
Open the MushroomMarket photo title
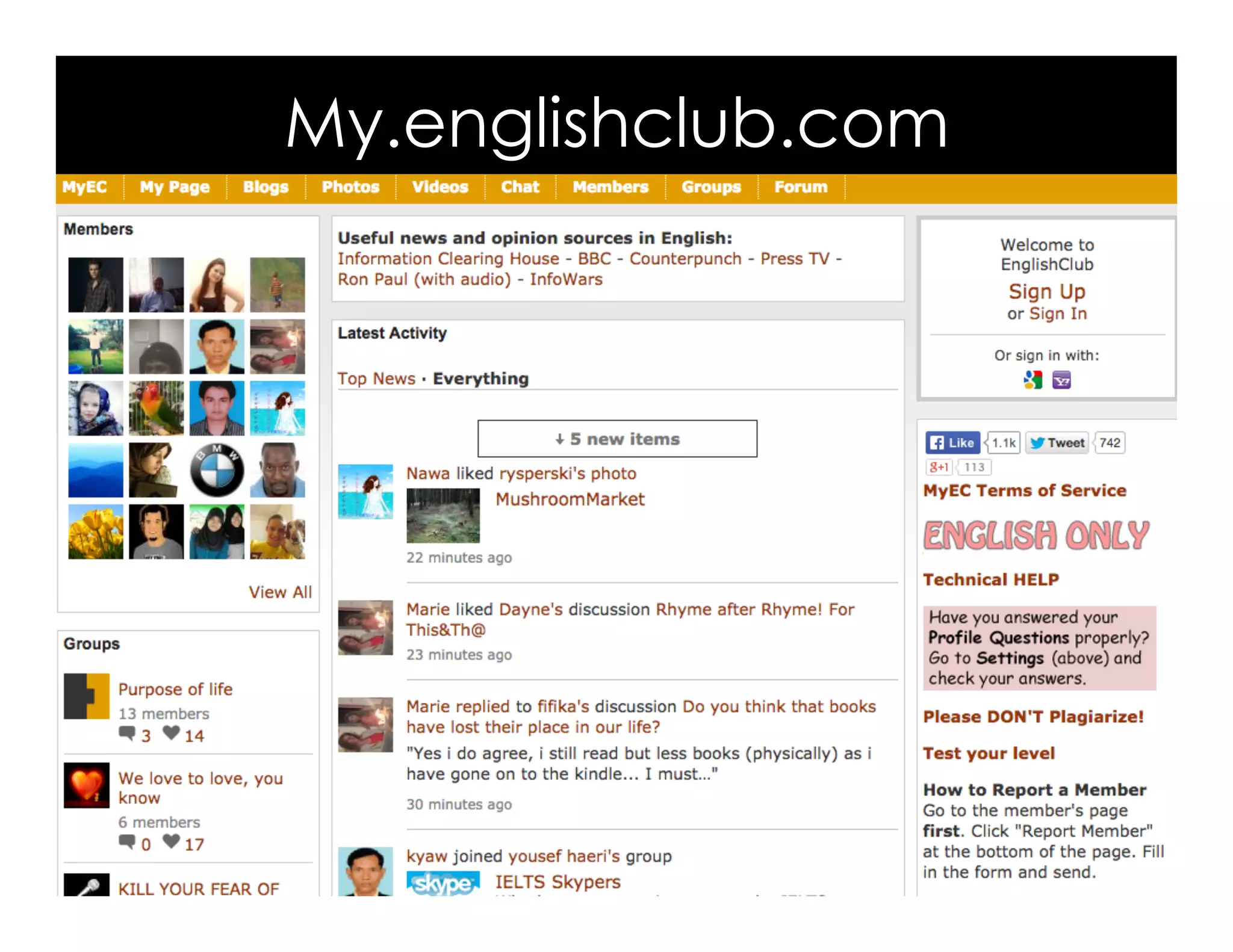point(570,499)
